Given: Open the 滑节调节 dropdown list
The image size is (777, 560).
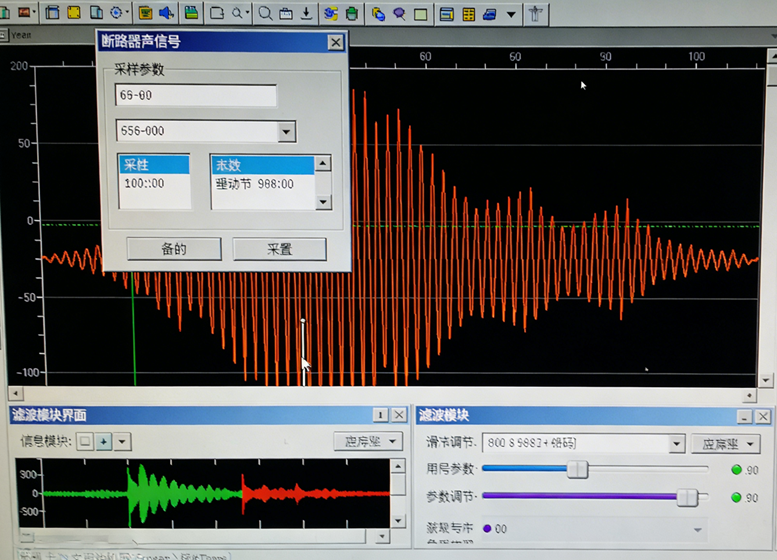Looking at the screenshot, I should click(x=676, y=443).
